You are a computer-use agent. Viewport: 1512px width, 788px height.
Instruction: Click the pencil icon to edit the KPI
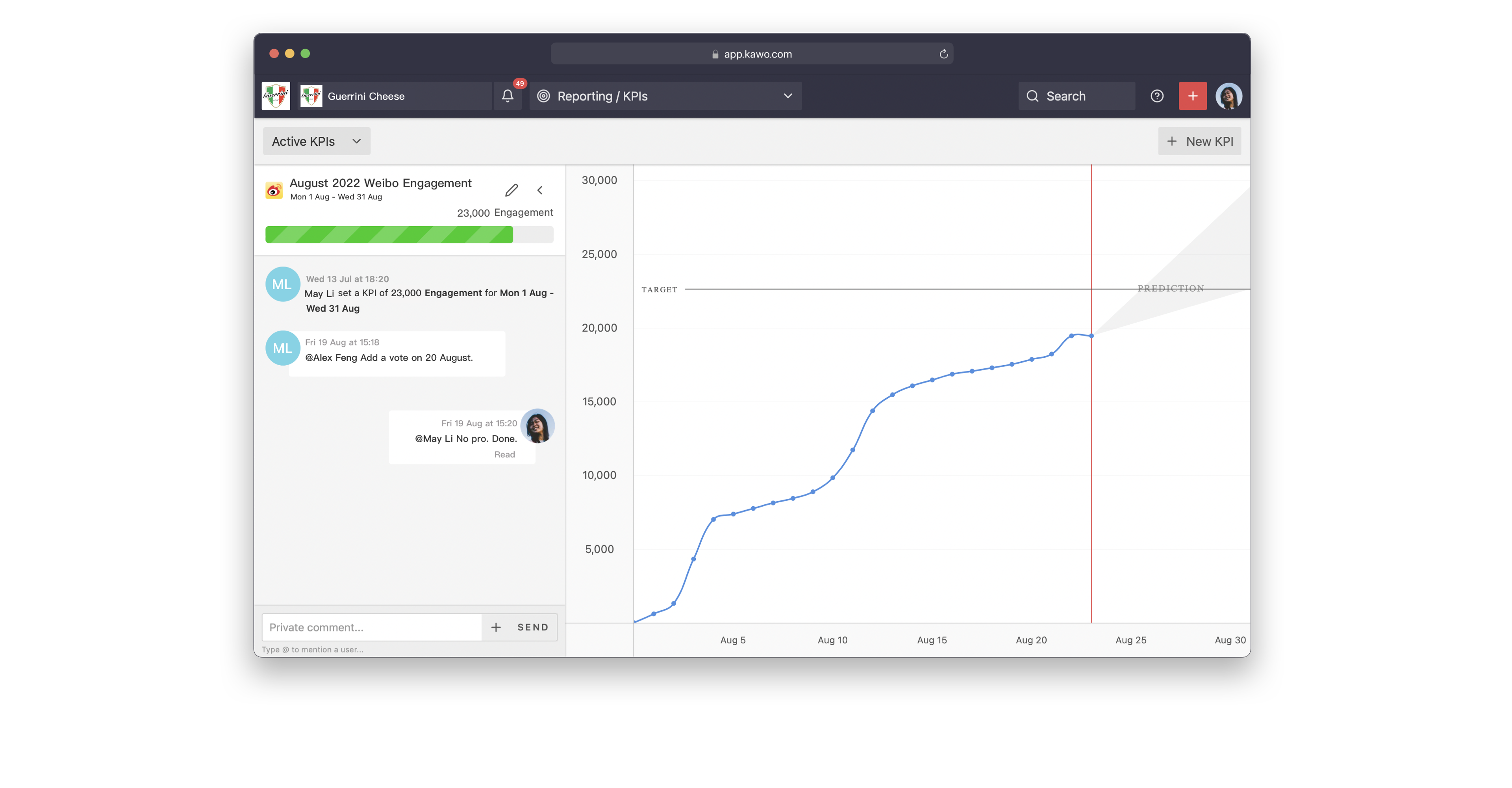pyautogui.click(x=511, y=190)
